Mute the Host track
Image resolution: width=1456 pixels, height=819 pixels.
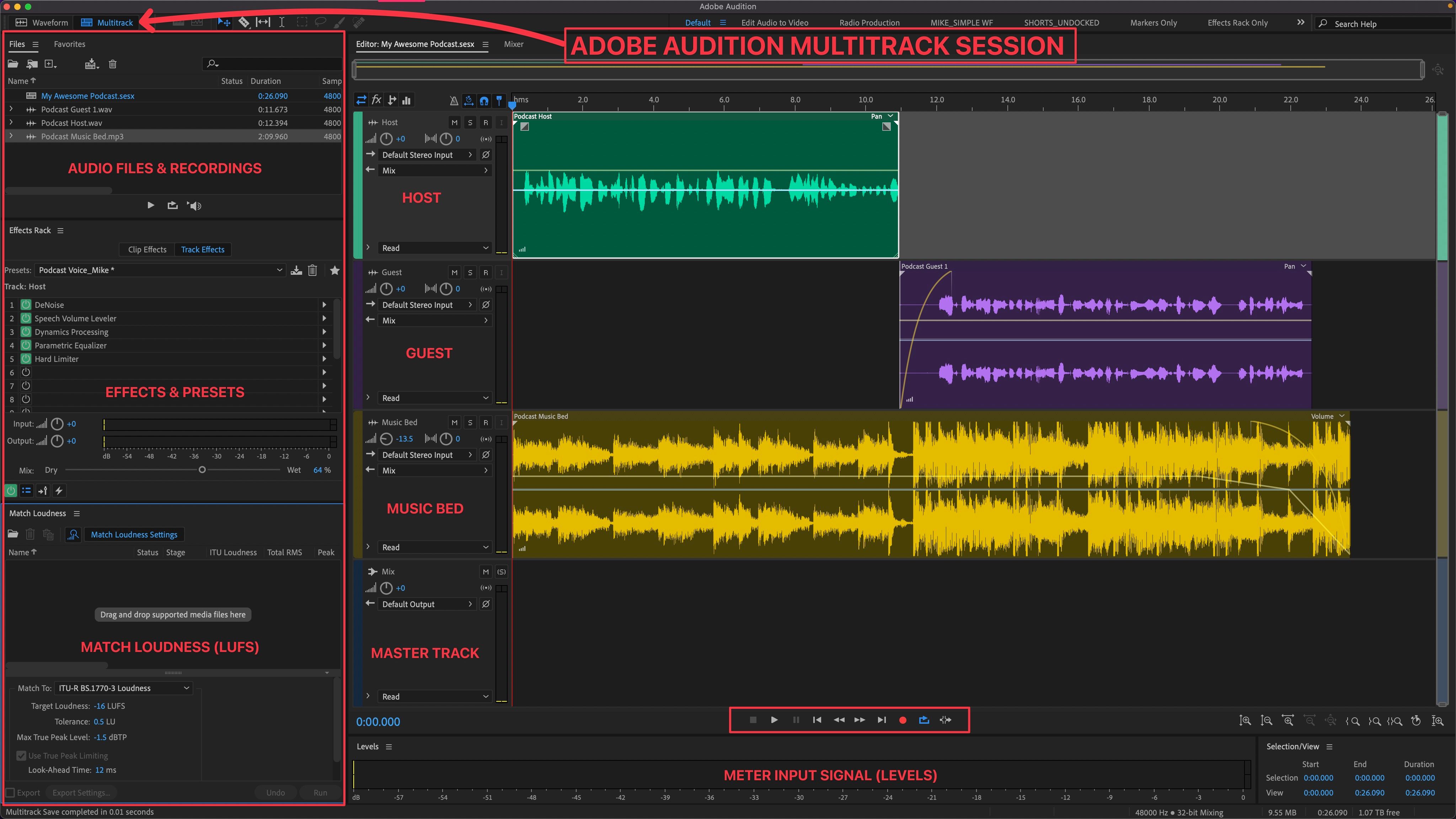pyautogui.click(x=454, y=122)
